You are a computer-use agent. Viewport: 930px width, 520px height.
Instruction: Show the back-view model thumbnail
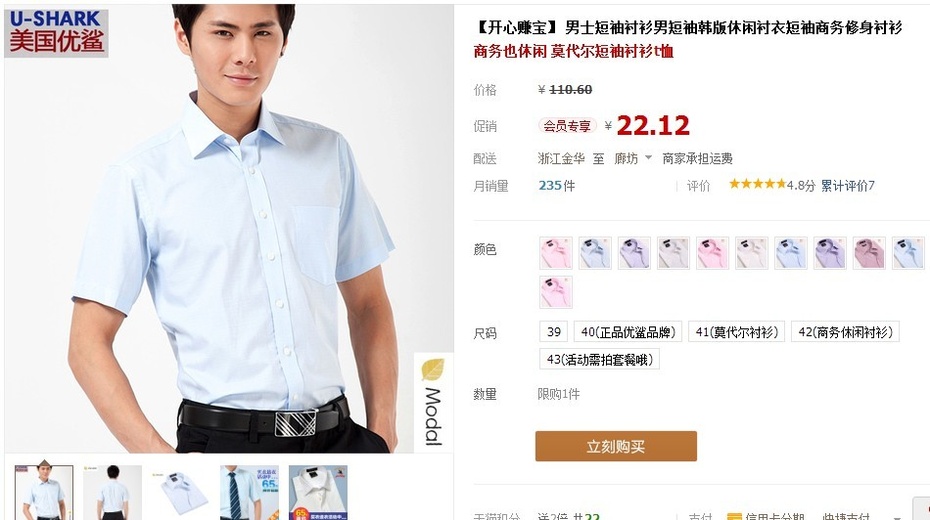click(x=112, y=493)
